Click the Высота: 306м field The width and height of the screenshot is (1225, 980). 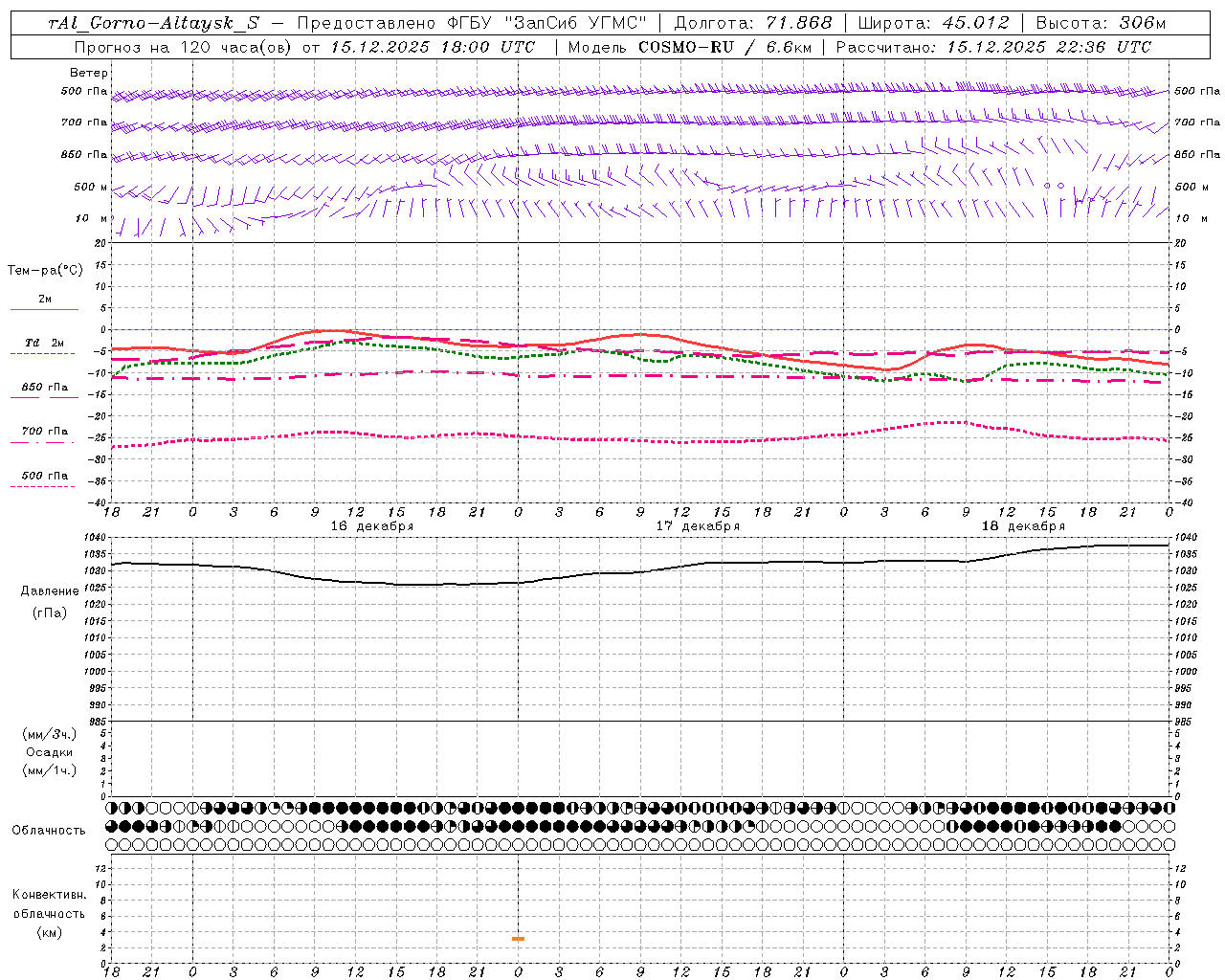1101,23
